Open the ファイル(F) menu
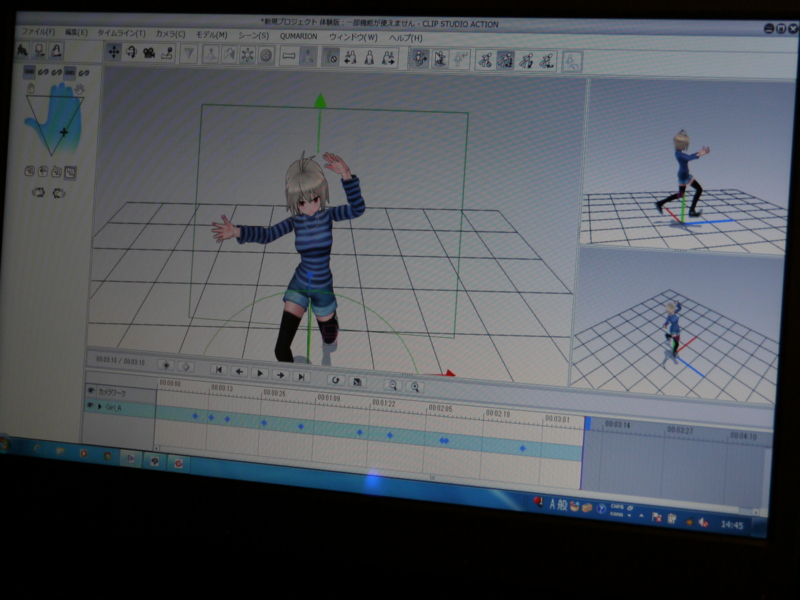 click(38, 32)
